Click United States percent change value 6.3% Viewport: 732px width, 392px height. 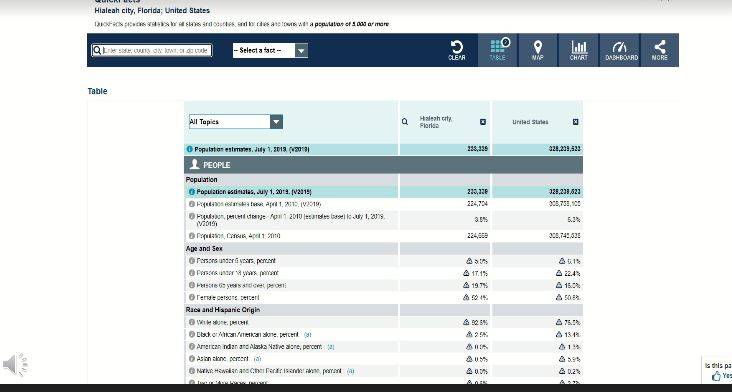[x=575, y=219]
